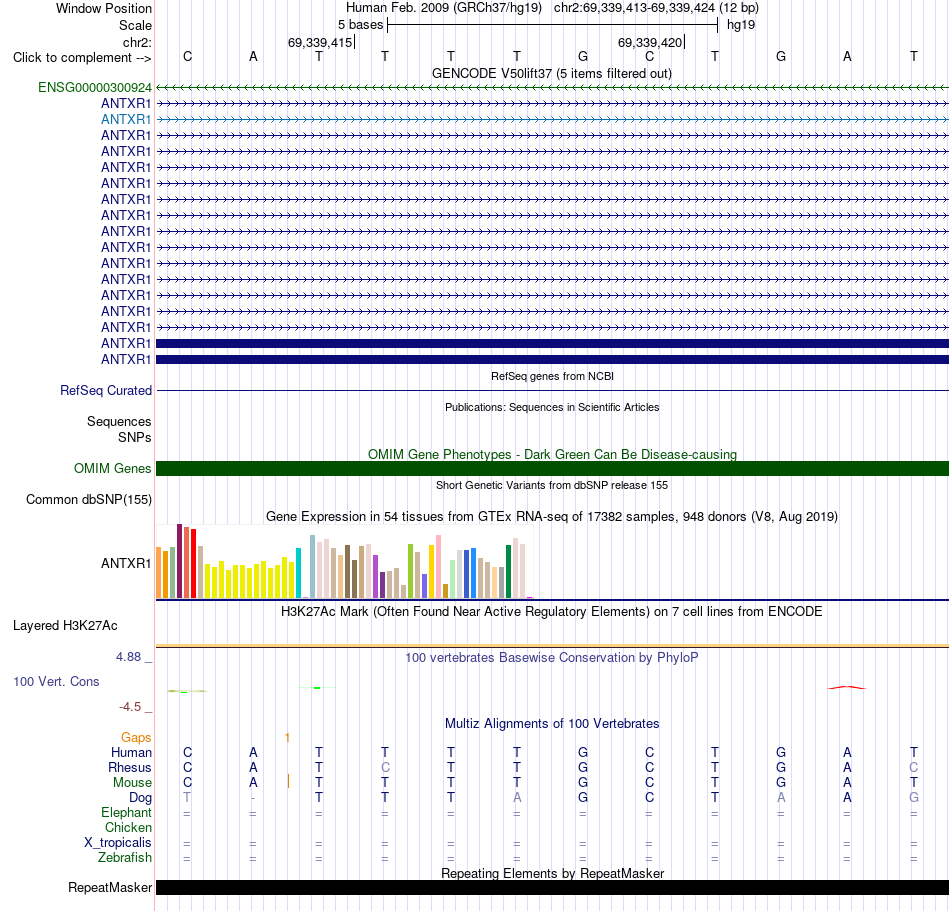Select the Zebrafish alignment row label
This screenshot has height=911, width=950.
pyautogui.click(x=125, y=858)
